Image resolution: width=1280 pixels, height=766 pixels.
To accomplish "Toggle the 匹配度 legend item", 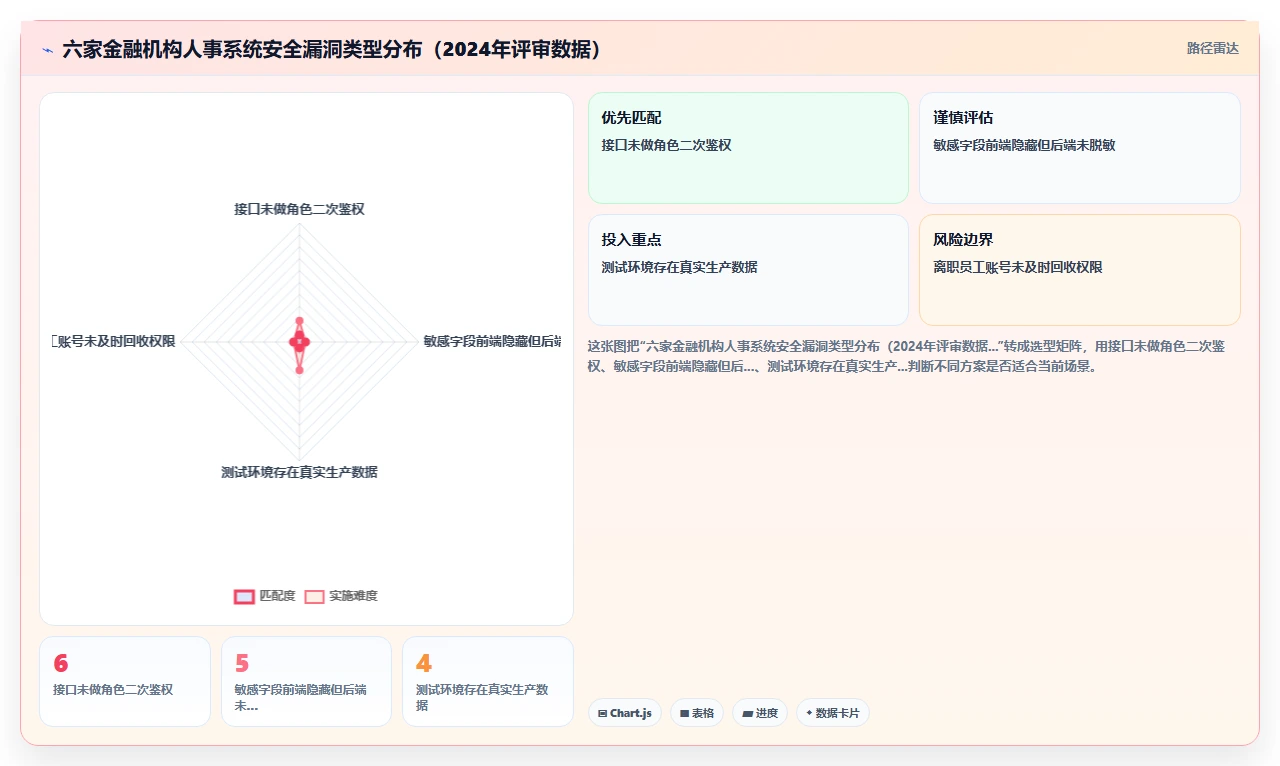I will [265, 596].
